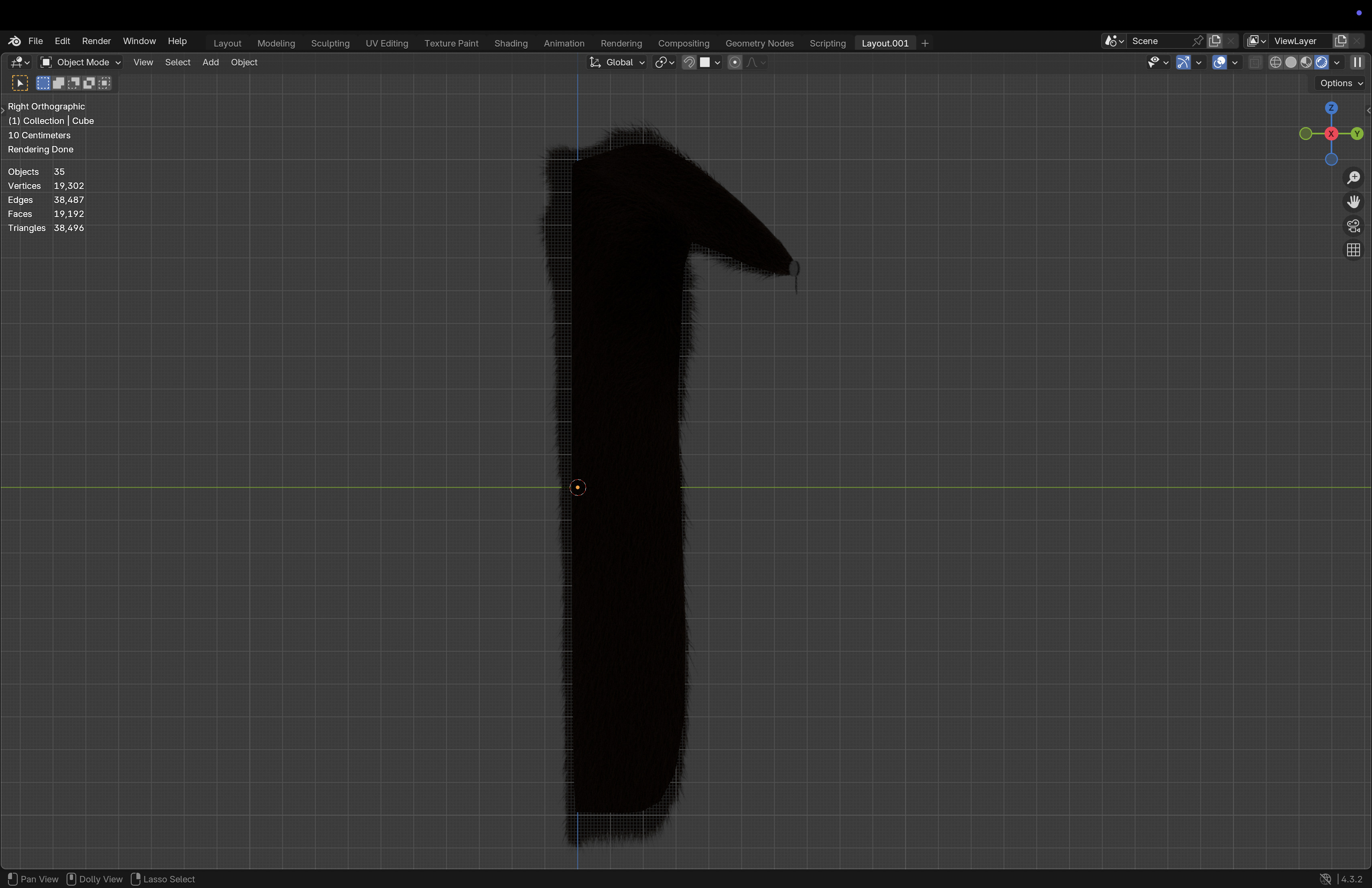Open the proportional editing falloff dropdown
This screenshot has height=888, width=1372.
pyautogui.click(x=756, y=62)
